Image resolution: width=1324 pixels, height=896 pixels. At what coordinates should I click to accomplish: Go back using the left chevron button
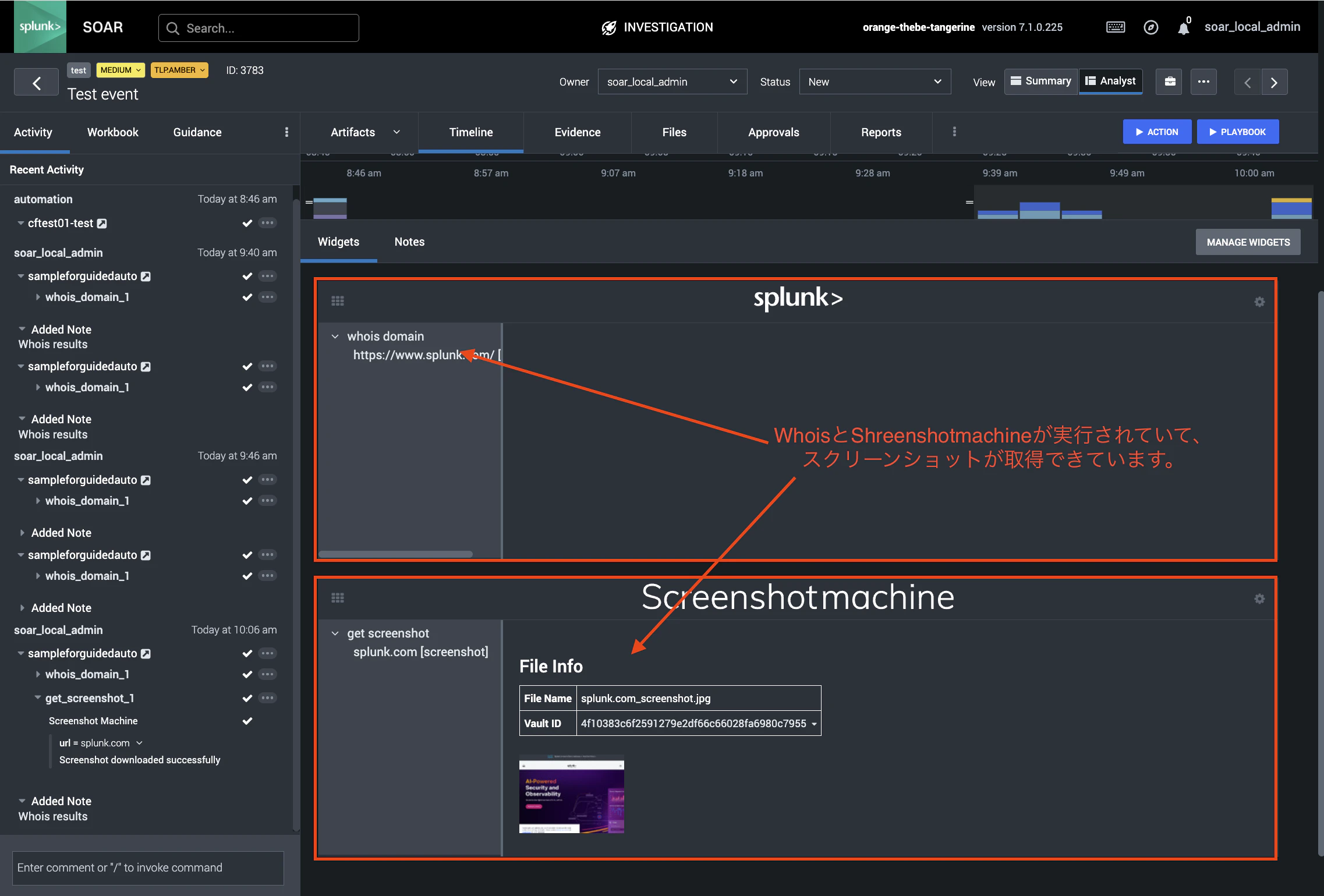pyautogui.click(x=36, y=82)
